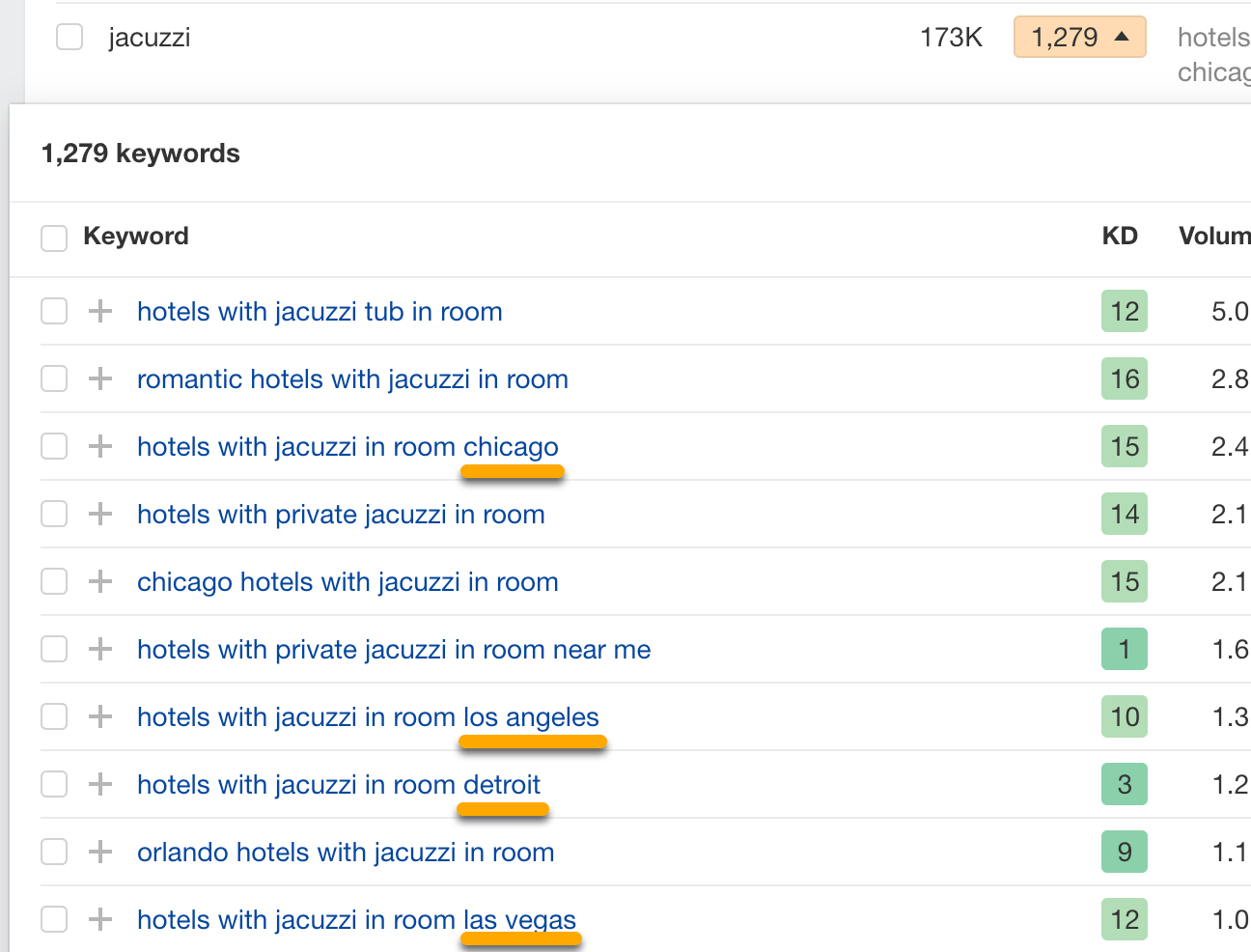
Task: Sort results by the KD column header
Action: coord(1120,237)
